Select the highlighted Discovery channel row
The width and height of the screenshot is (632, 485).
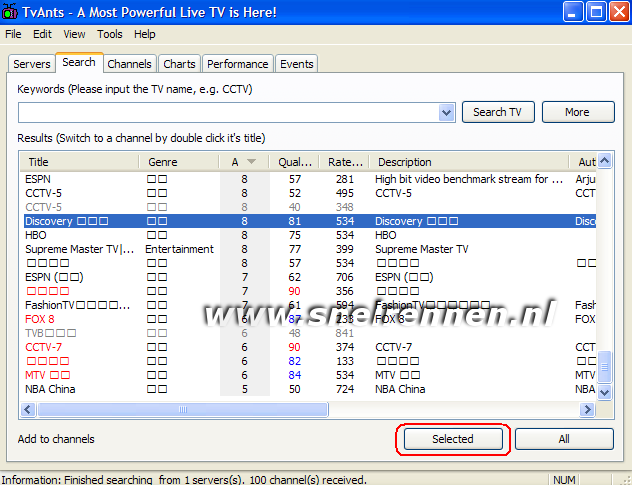[x=308, y=221]
